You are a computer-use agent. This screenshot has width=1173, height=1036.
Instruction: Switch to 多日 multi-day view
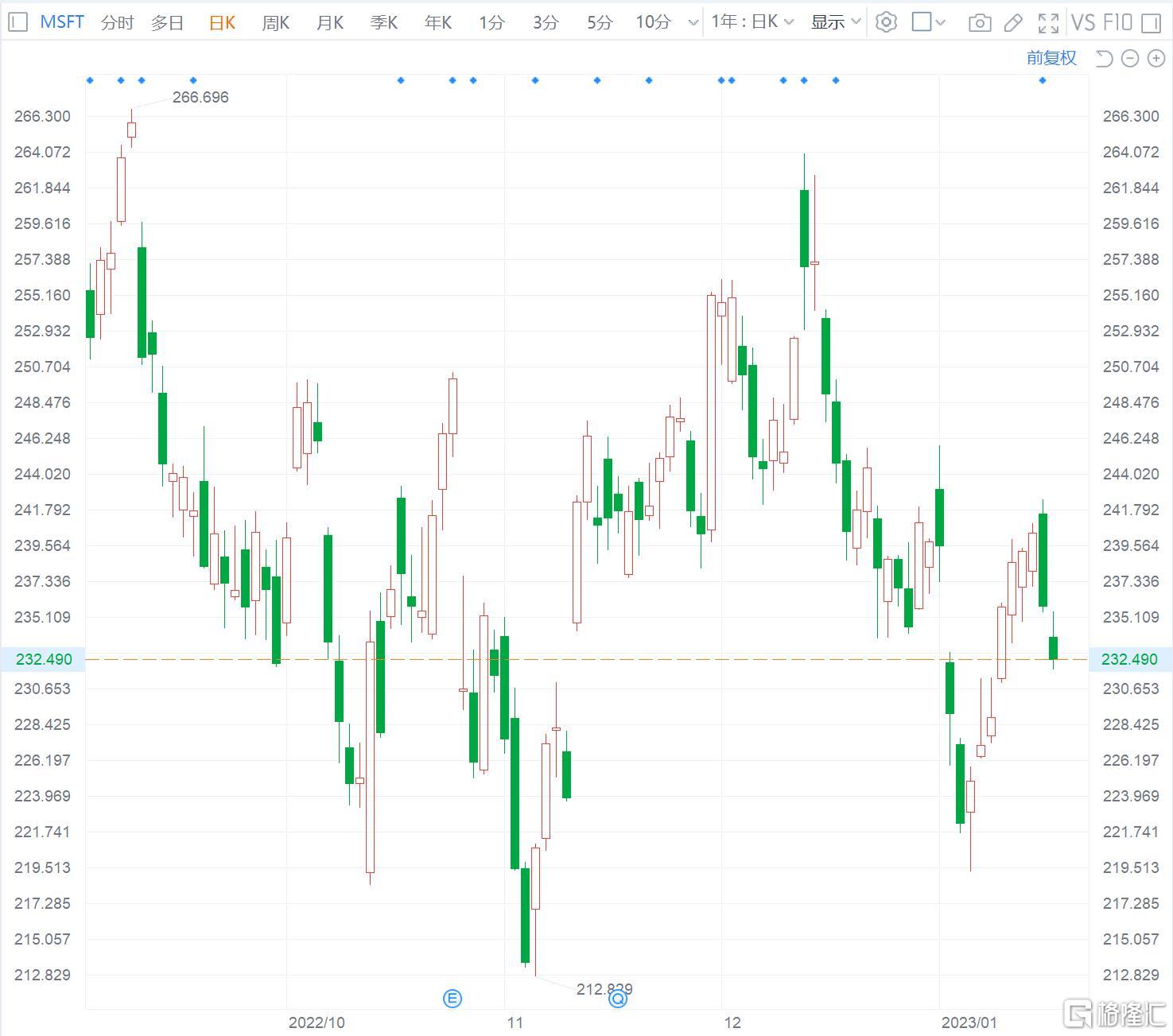click(167, 22)
